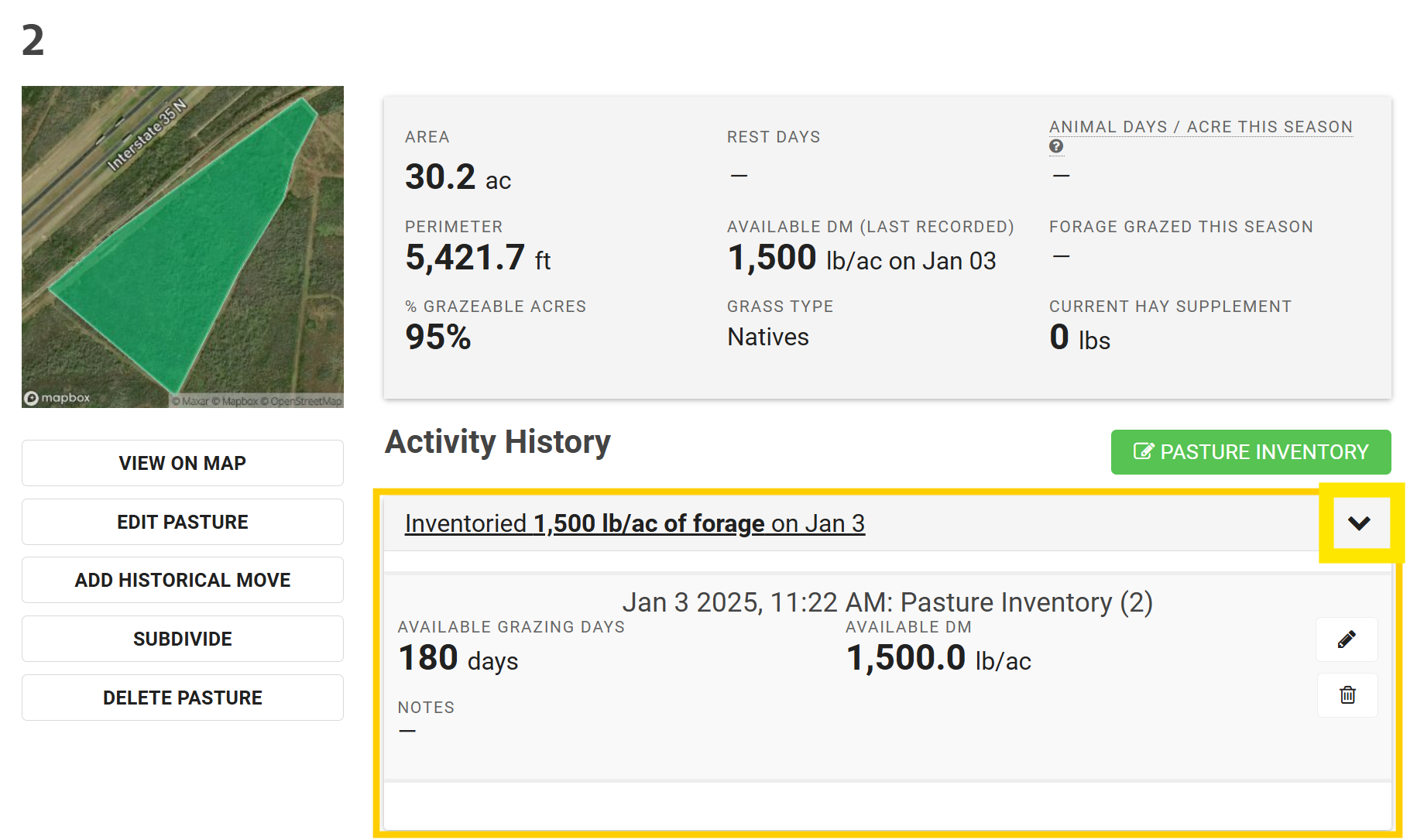Click the Interstate 35 N road label
1417x840 pixels.
pyautogui.click(x=146, y=135)
